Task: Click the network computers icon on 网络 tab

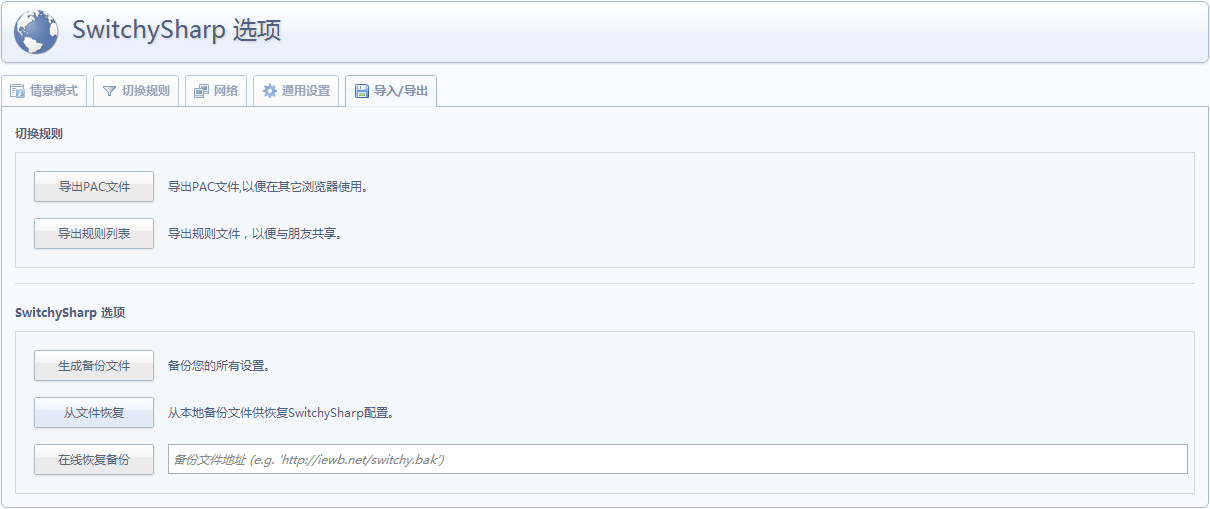Action: tap(201, 91)
